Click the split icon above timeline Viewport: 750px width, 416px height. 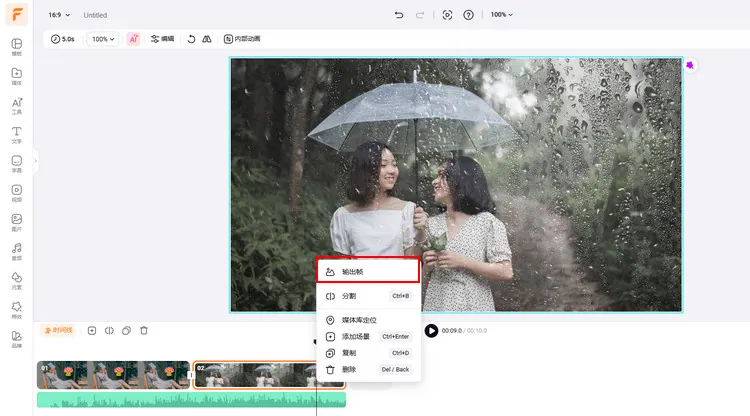pyautogui.click(x=109, y=330)
